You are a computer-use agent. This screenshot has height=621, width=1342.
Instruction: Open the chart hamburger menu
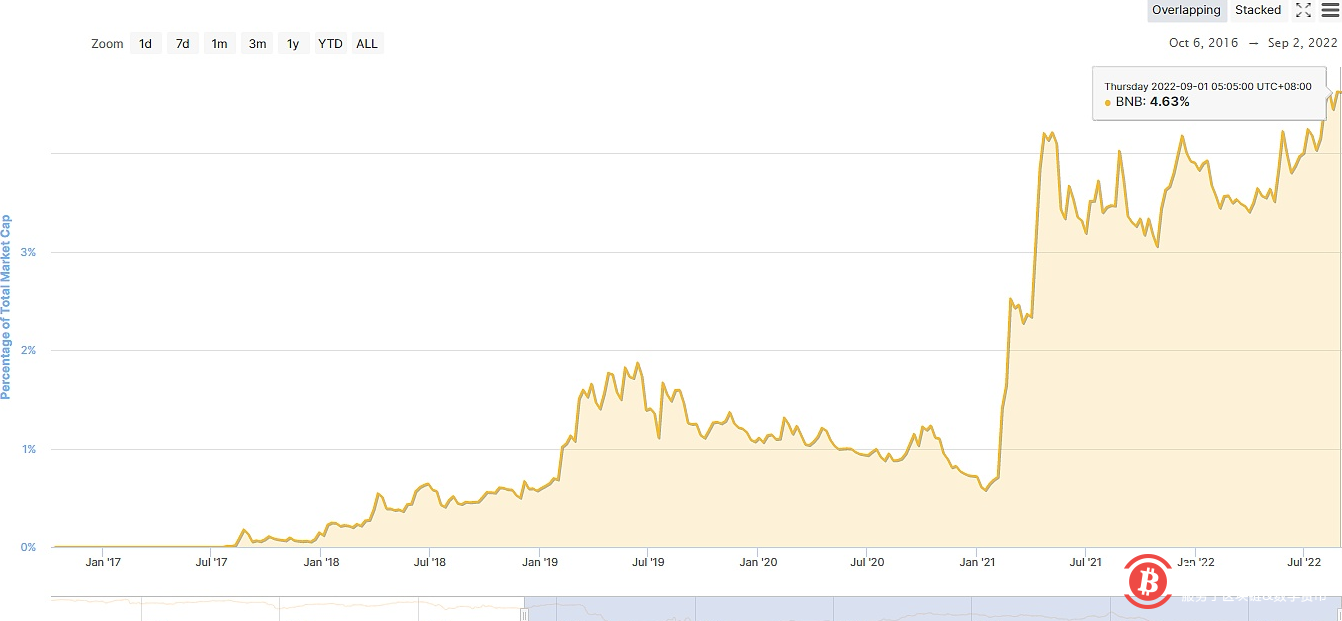click(1329, 10)
